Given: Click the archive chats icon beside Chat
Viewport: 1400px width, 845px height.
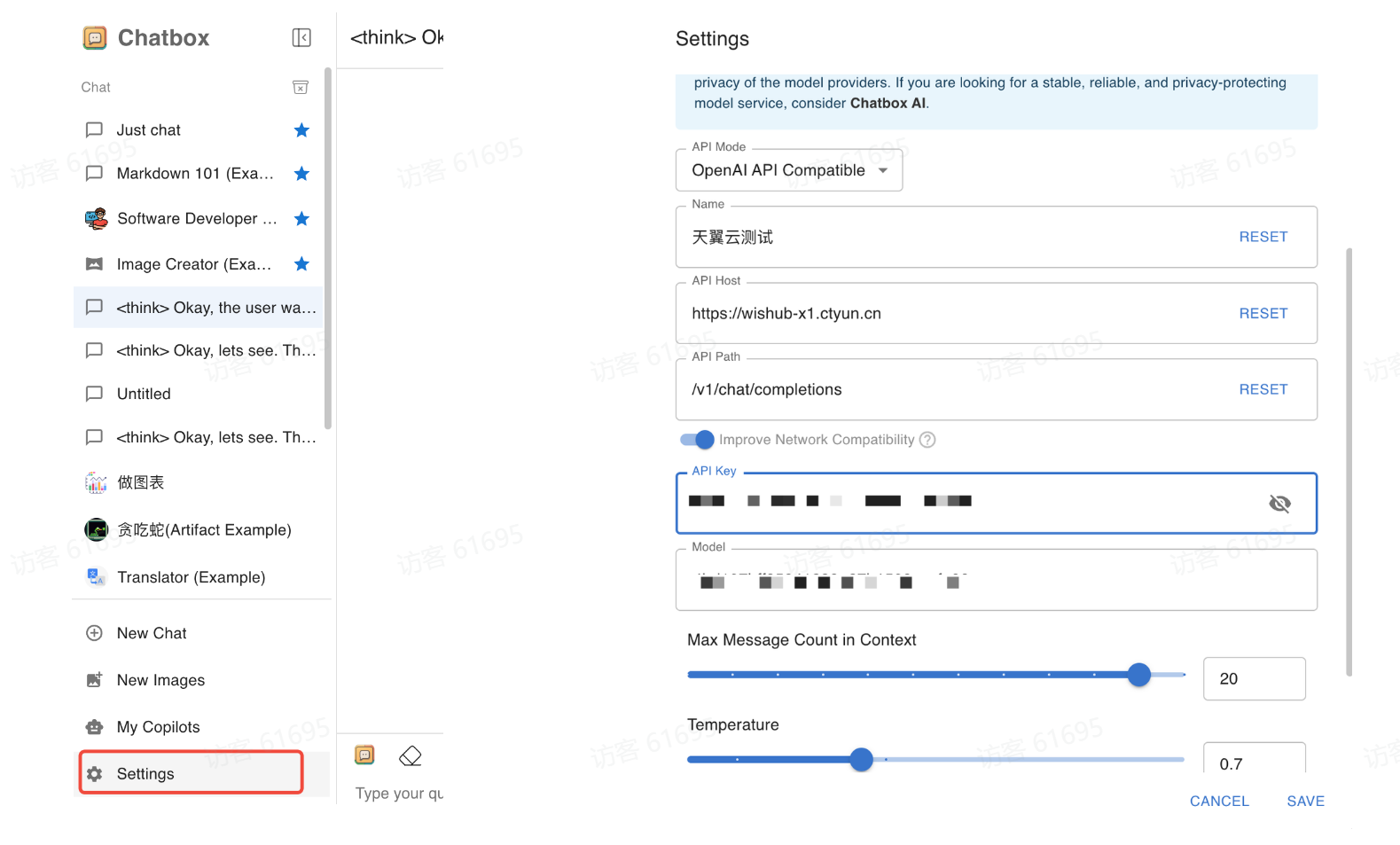Looking at the screenshot, I should [301, 87].
